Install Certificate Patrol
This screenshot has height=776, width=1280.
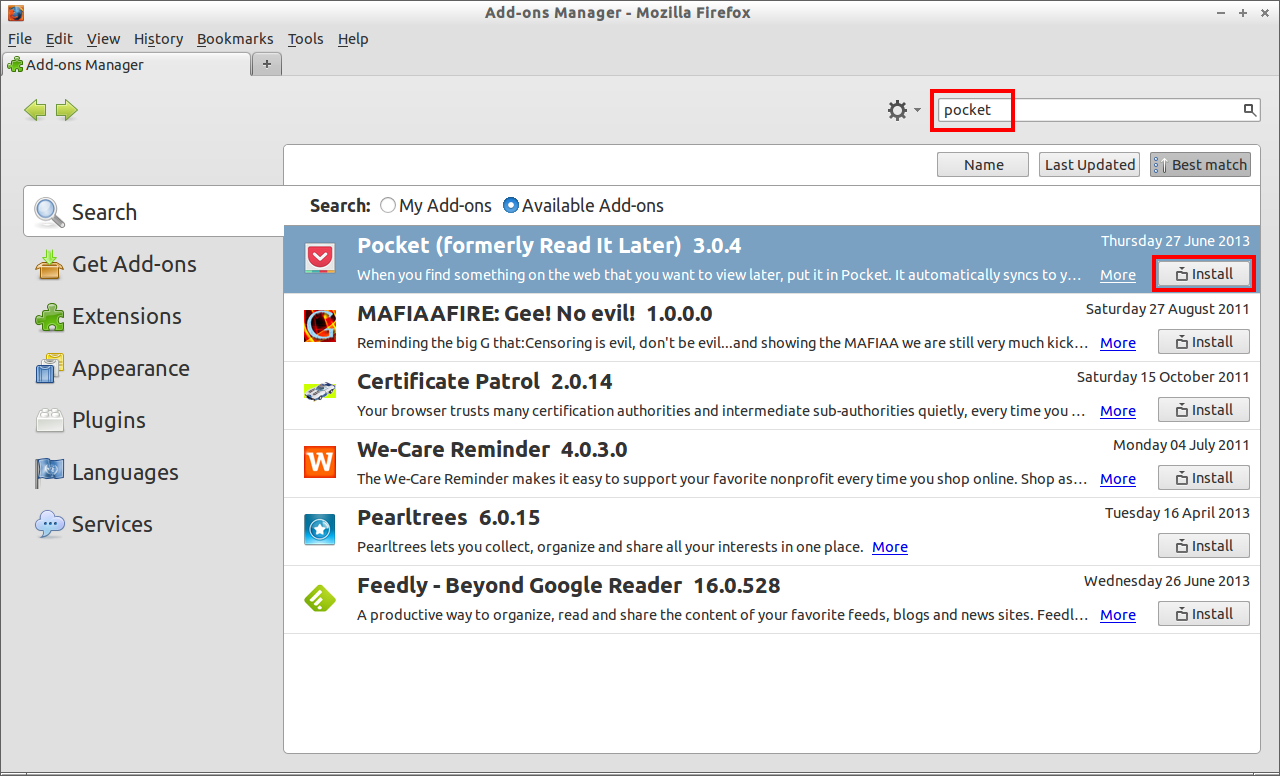1204,410
